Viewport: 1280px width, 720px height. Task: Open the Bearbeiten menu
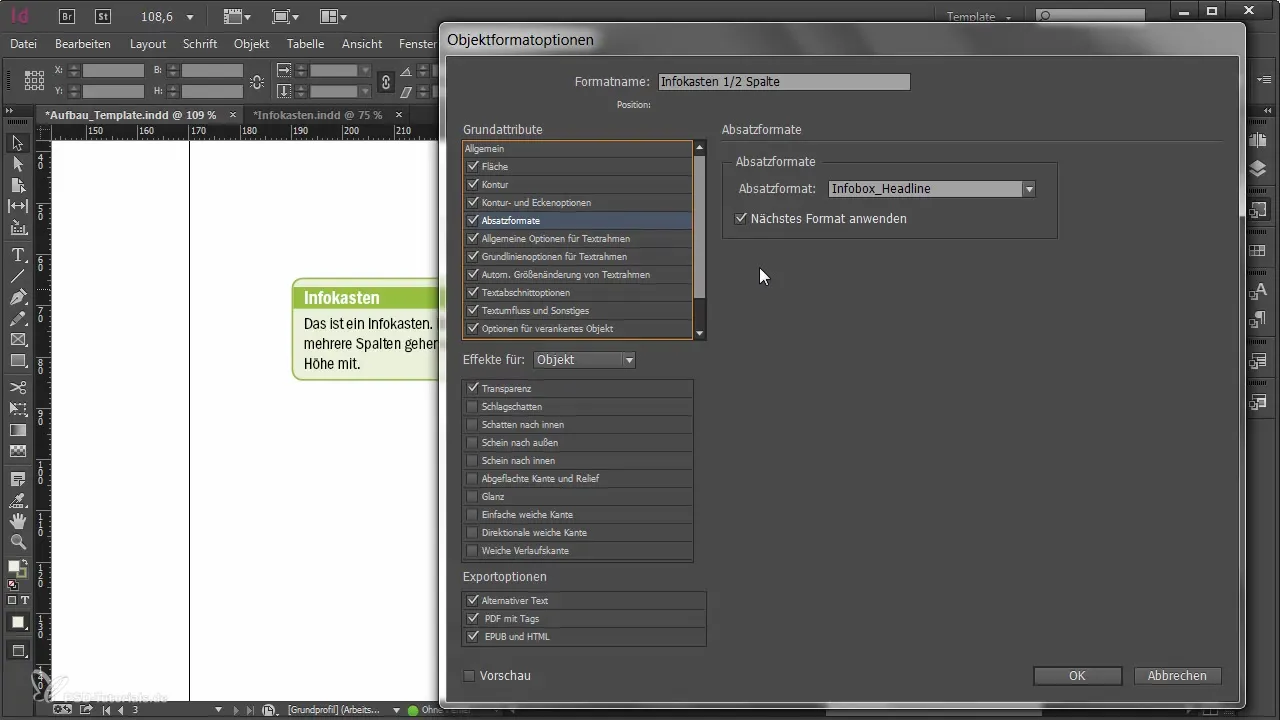coord(83,44)
